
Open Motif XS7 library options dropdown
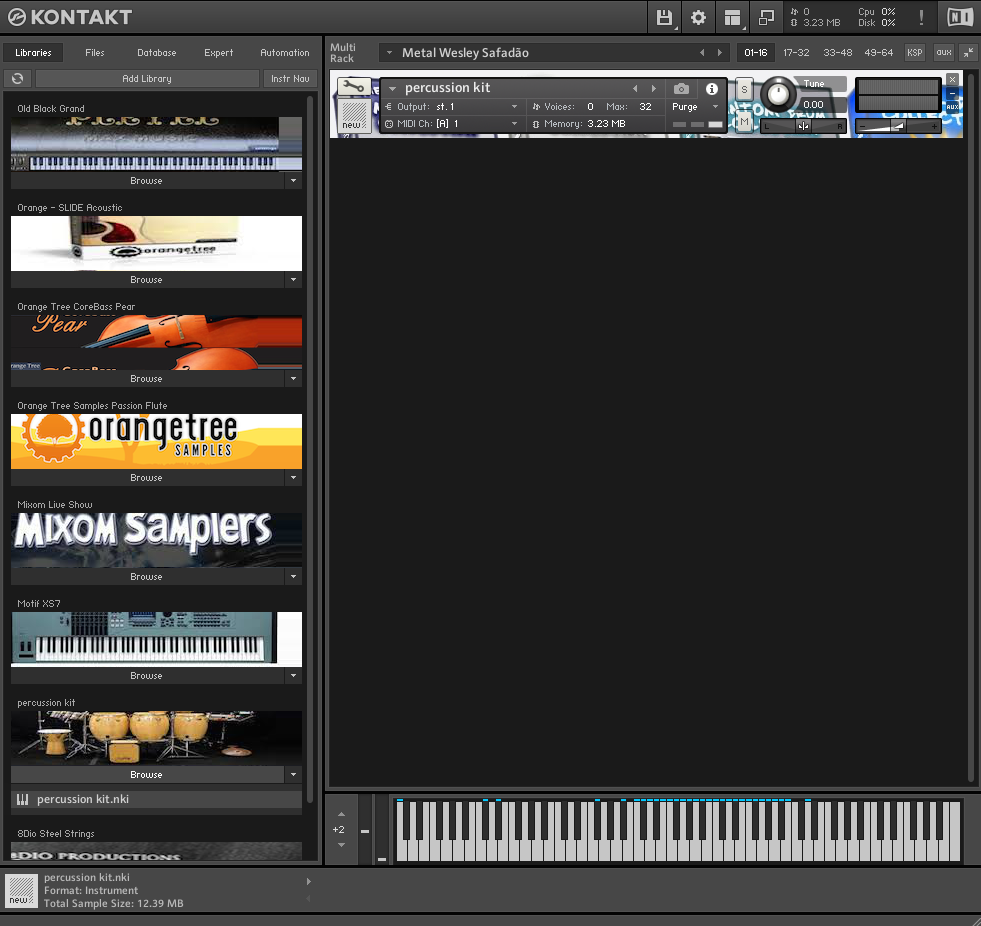point(293,676)
